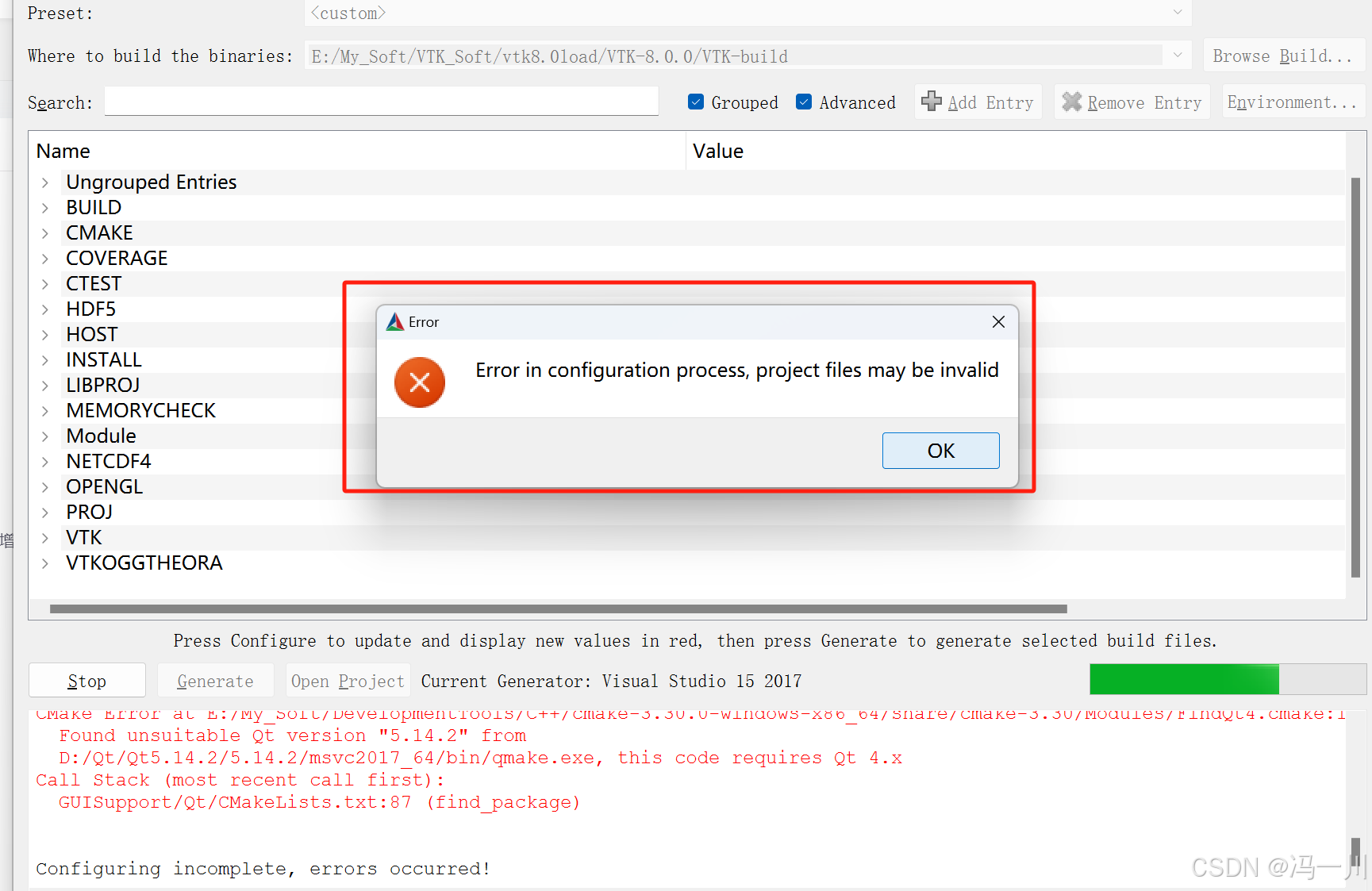Click the Value column header

[x=1016, y=151]
